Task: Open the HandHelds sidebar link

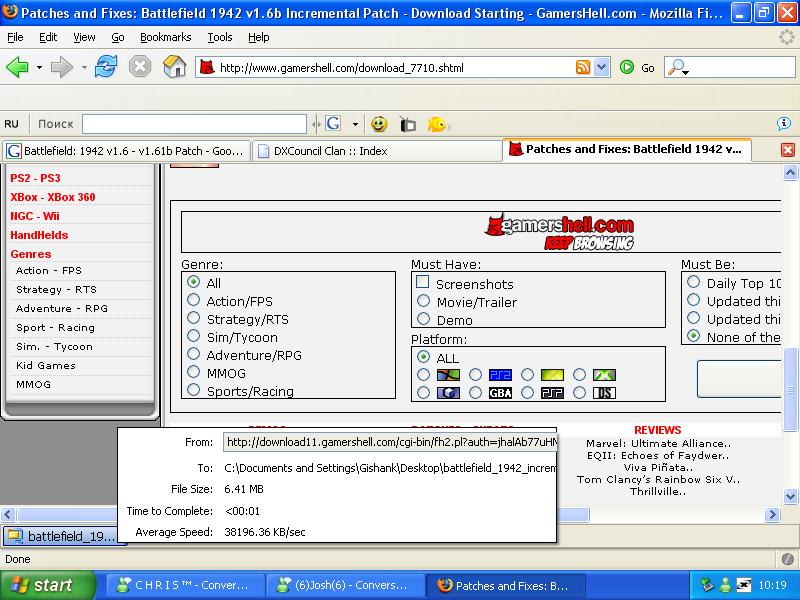Action: click(x=39, y=235)
